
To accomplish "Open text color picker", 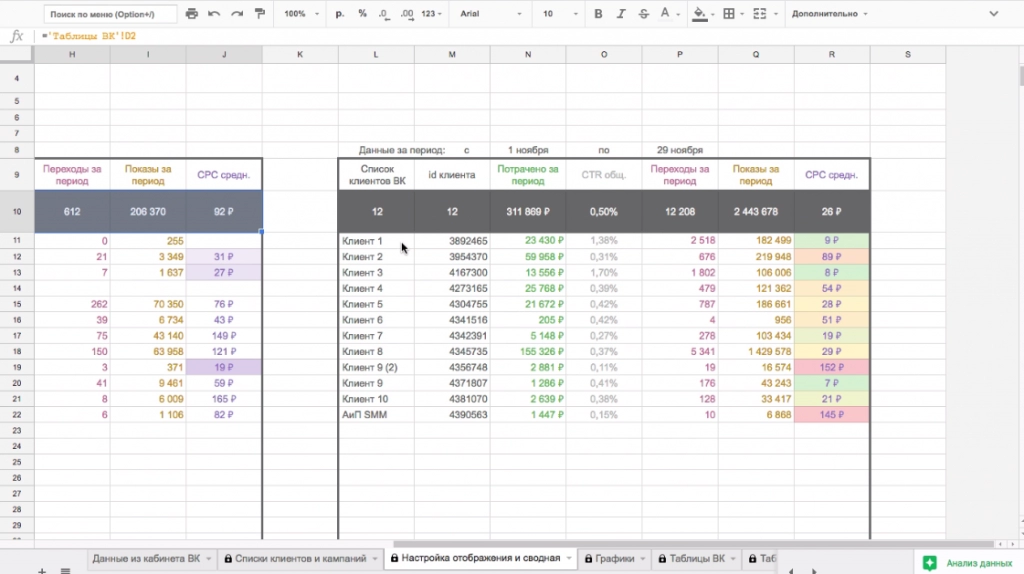I will pos(669,14).
